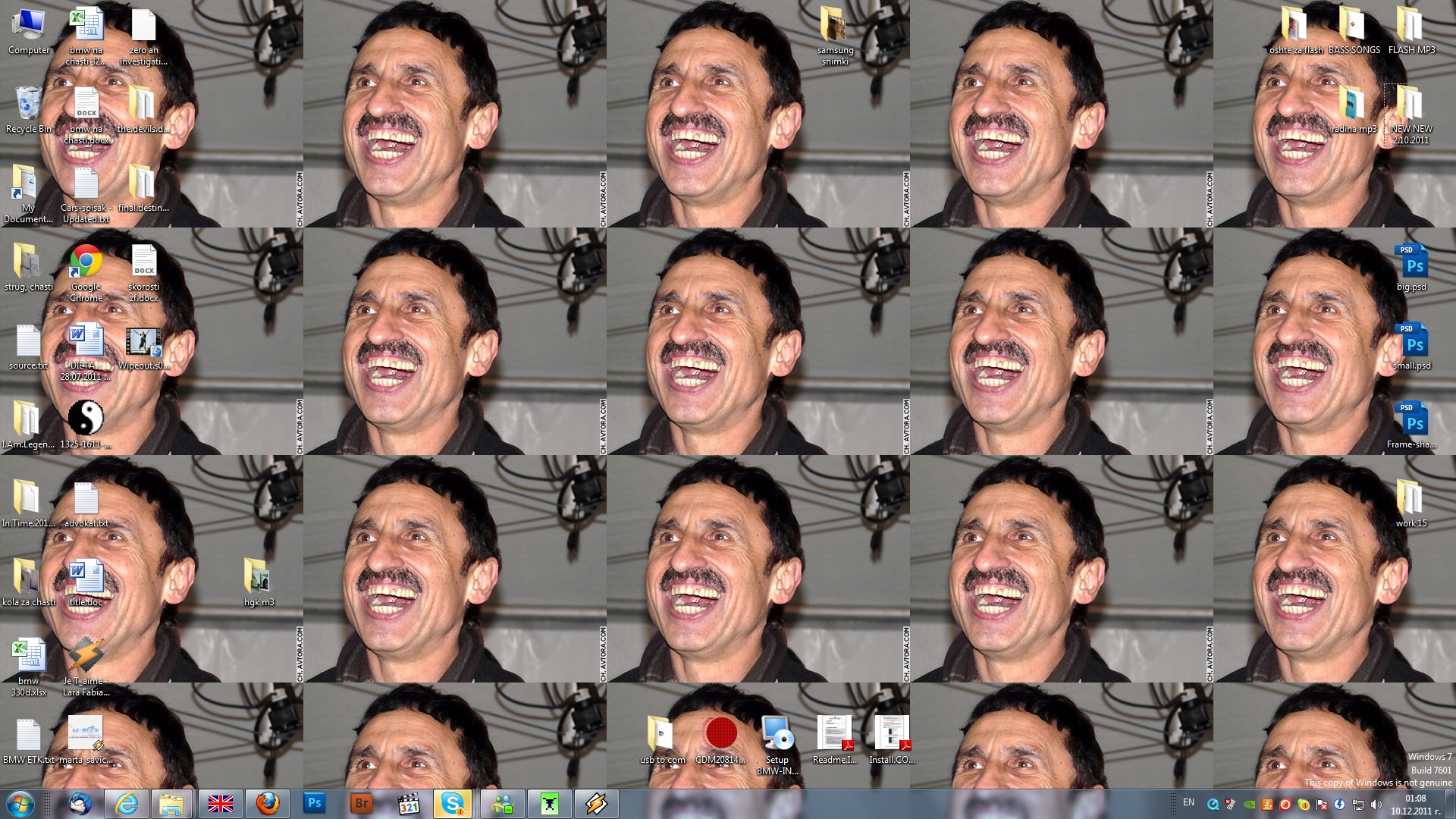Open the Windows Start menu
This screenshot has width=1456, height=819.
click(x=21, y=804)
